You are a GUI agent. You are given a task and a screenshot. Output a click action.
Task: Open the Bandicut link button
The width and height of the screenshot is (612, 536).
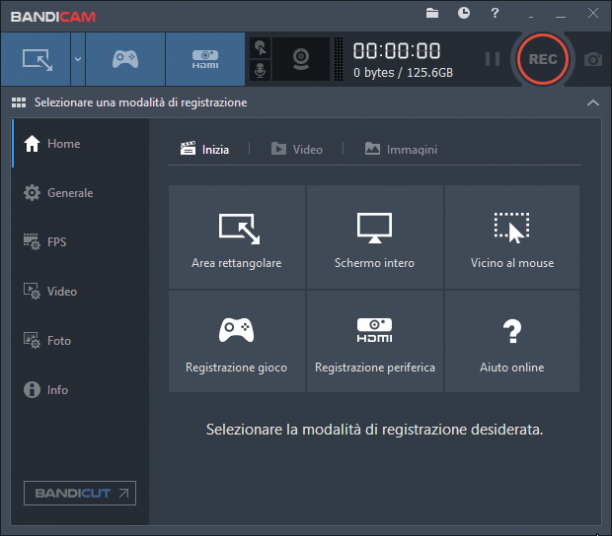point(80,493)
